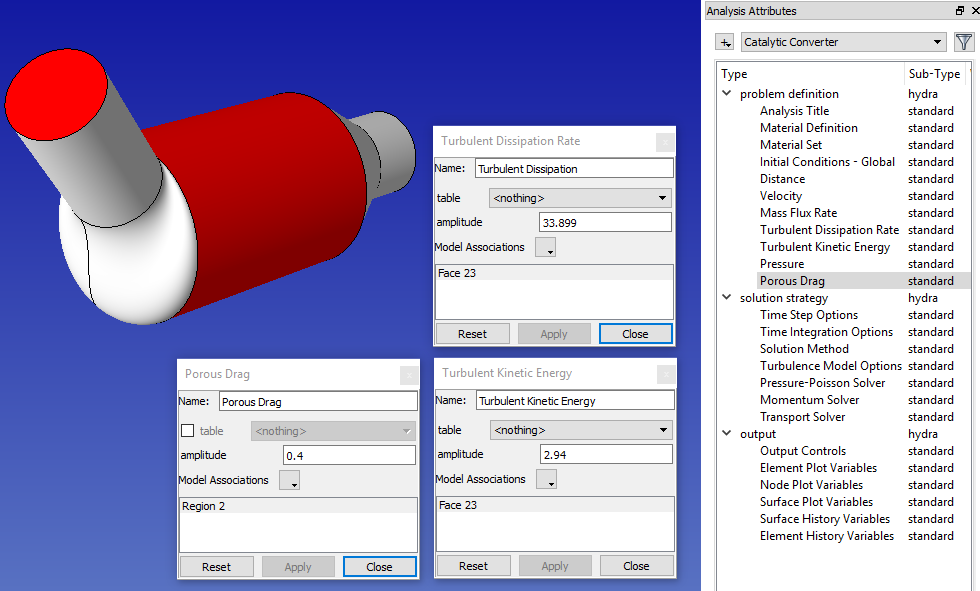
Task: Select the Velocity attribute row
Action: pos(780,196)
